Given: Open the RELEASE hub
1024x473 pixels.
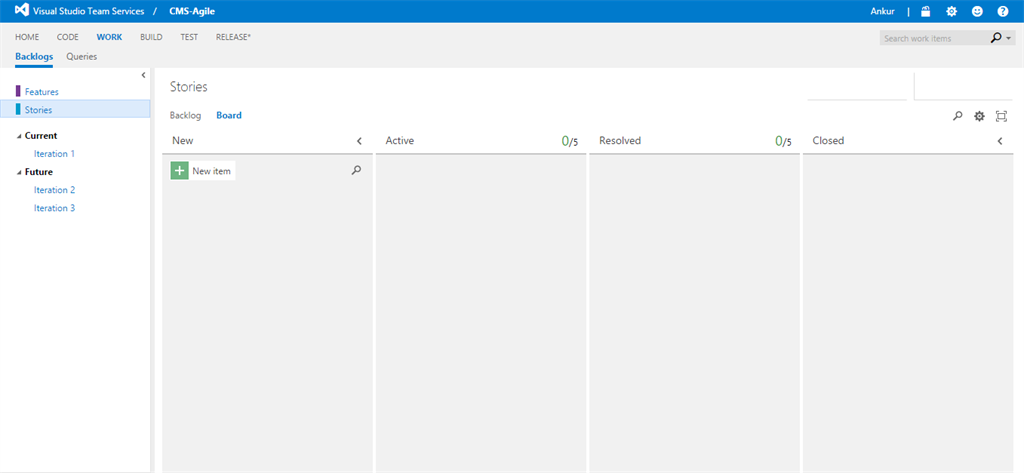Looking at the screenshot, I should (x=233, y=37).
